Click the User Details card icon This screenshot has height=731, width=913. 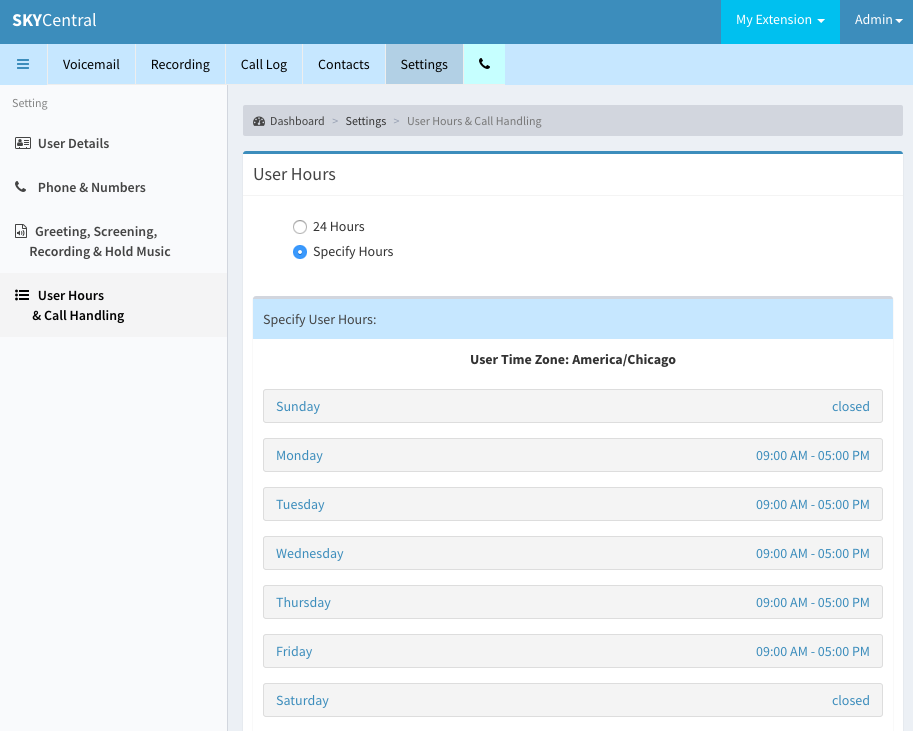[23, 143]
